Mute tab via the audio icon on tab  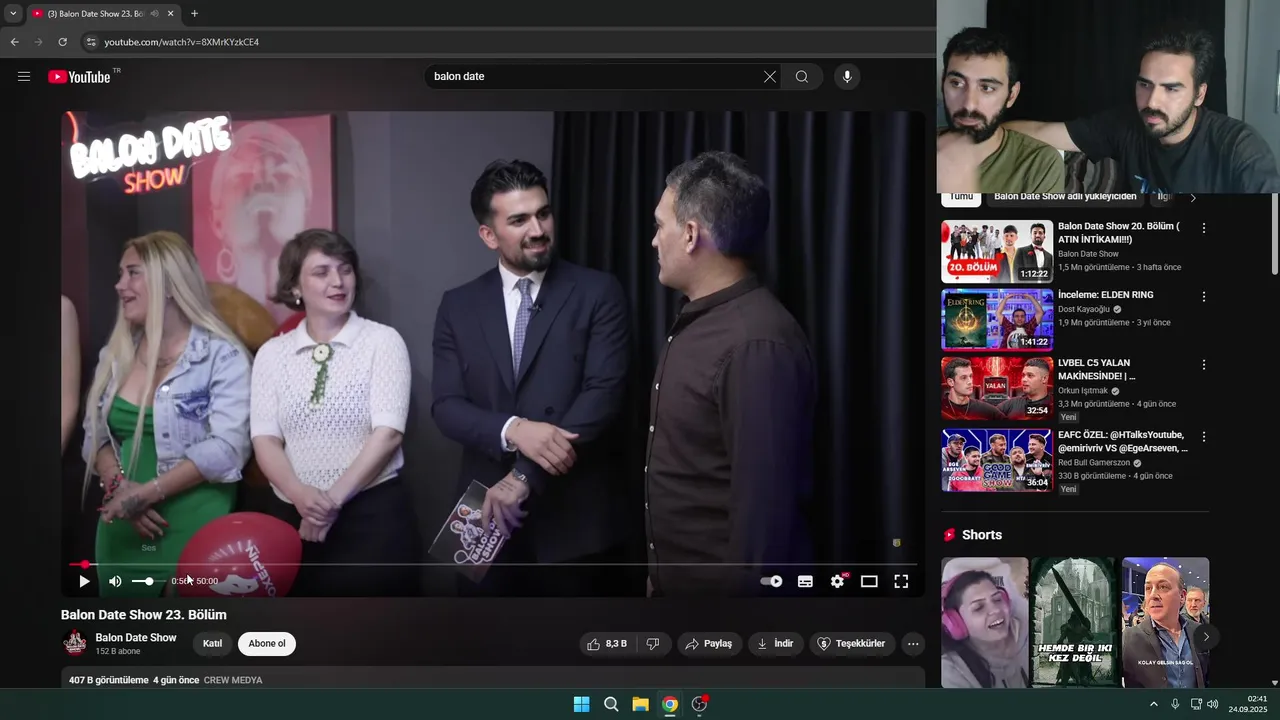click(x=154, y=14)
